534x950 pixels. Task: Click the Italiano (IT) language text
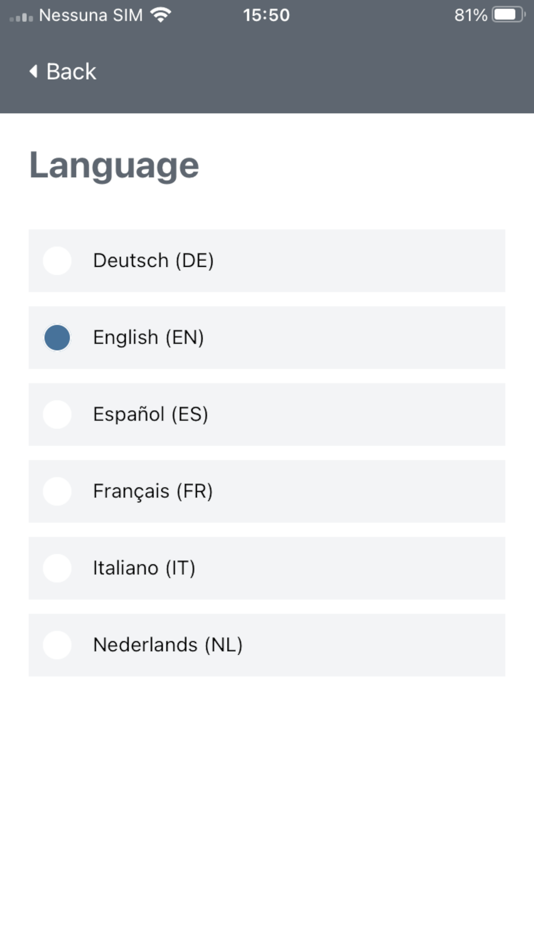coord(144,568)
